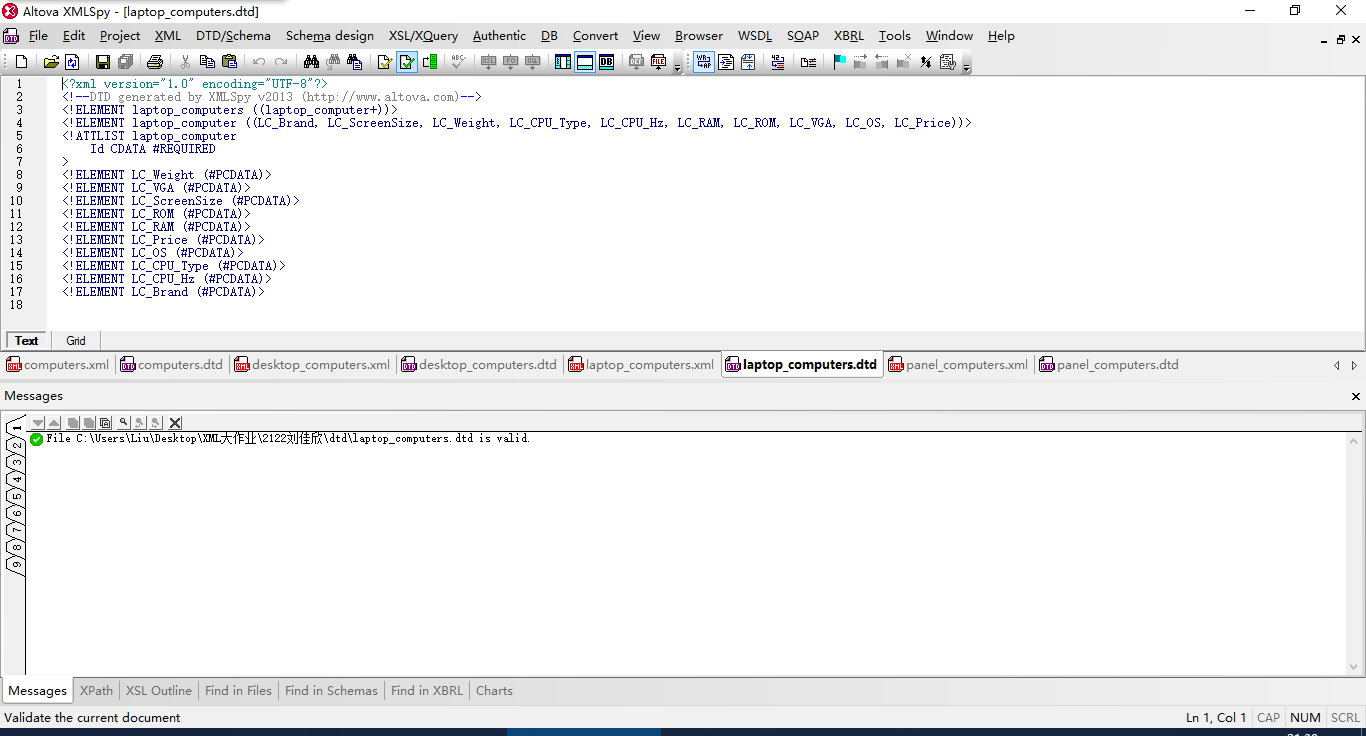Select Messages page tab 5

coord(16,496)
